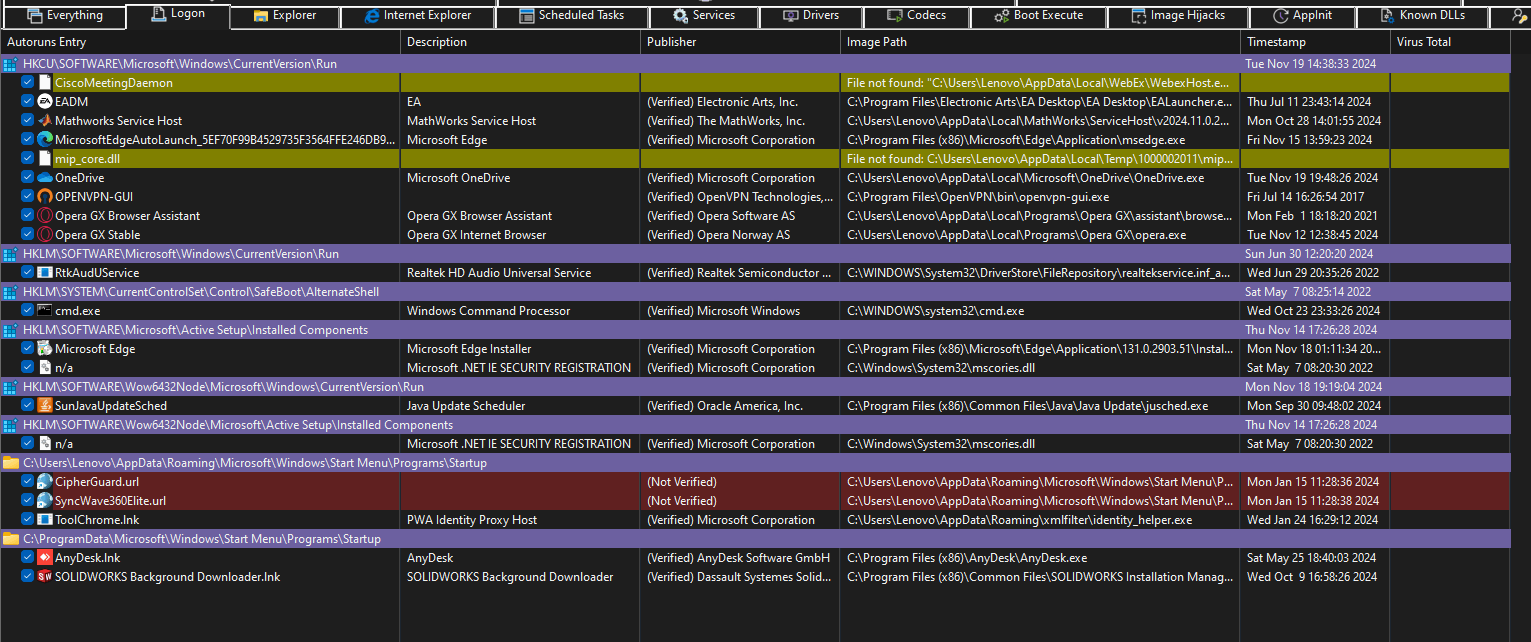1531x642 pixels.
Task: Toggle the CipherGuard.url checkbox
Action: 28,482
